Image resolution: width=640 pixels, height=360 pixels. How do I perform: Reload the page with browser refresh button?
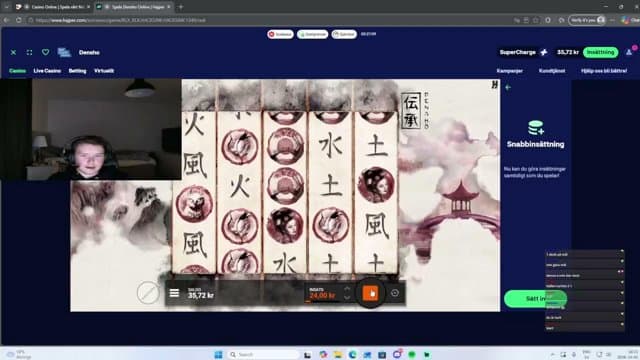19,20
